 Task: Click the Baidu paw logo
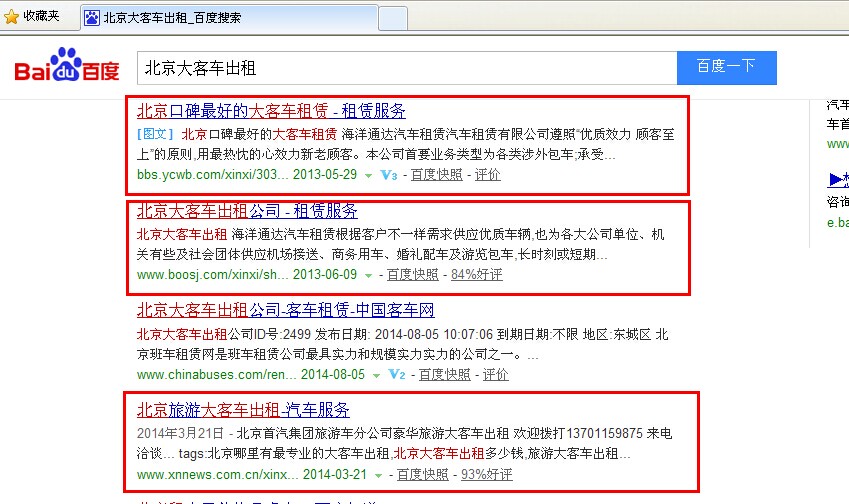tap(67, 65)
